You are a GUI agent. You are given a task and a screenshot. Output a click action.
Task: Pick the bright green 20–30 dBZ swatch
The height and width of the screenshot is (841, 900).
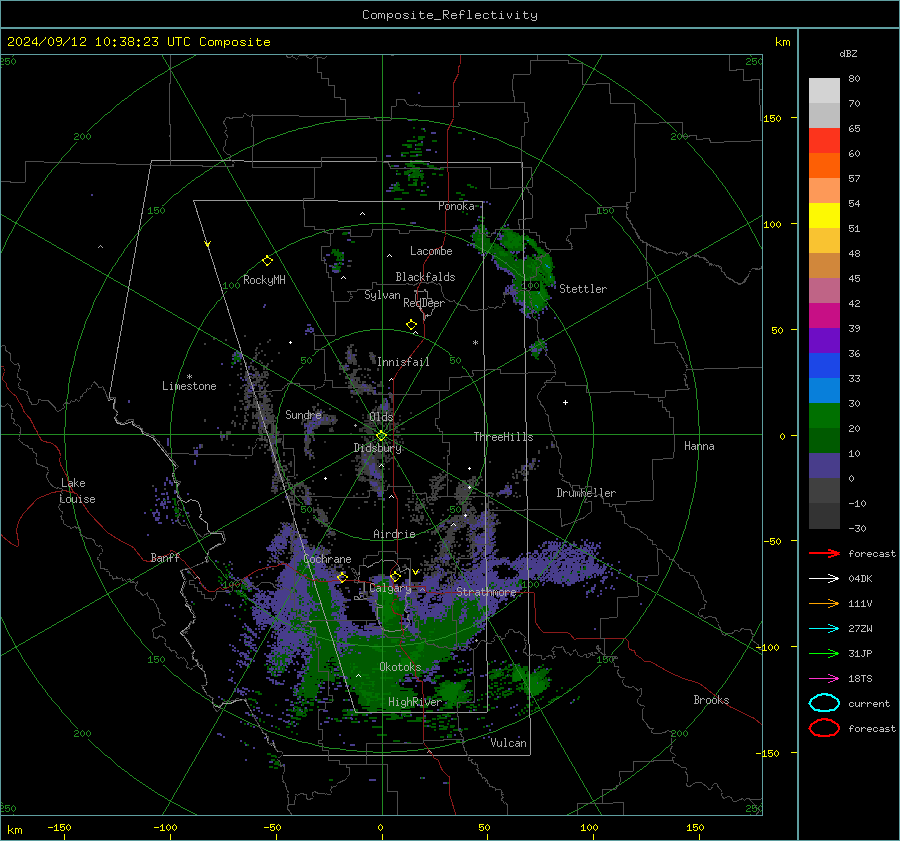(824, 416)
